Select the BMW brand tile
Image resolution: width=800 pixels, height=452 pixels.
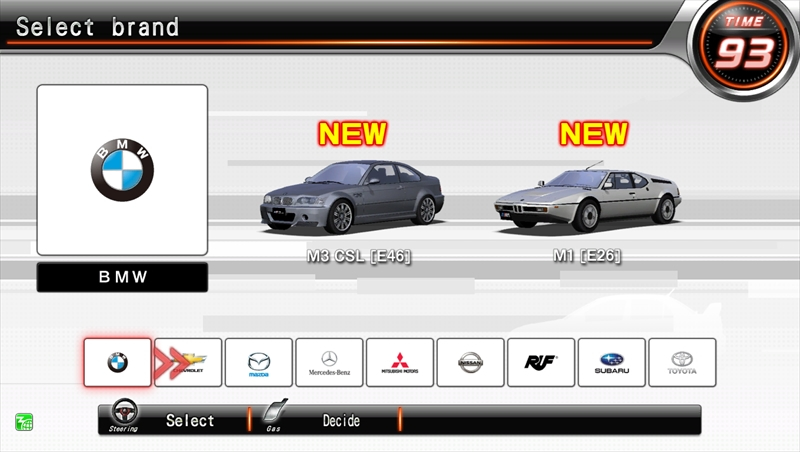(118, 362)
